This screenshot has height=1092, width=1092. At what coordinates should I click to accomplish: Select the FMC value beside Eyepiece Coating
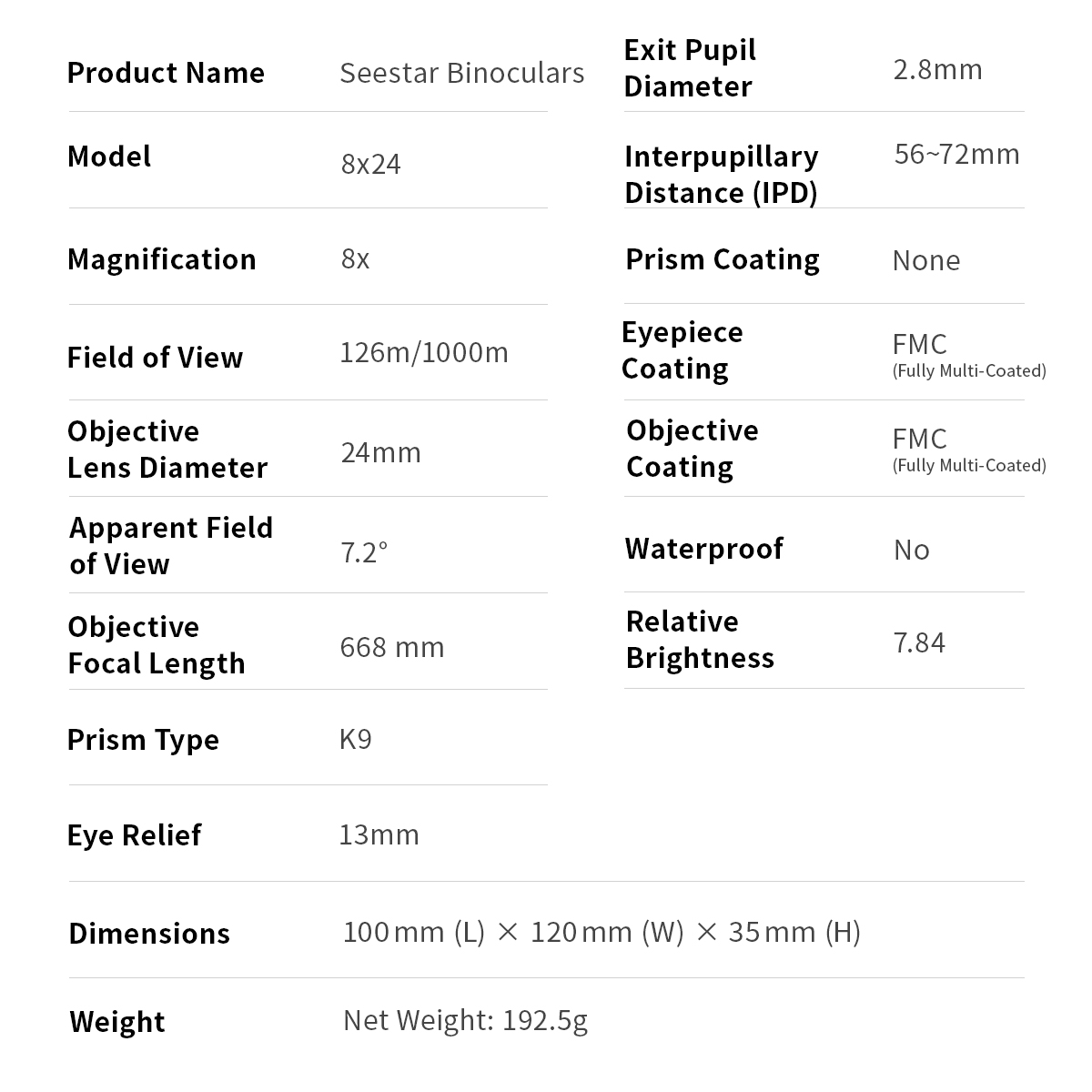coord(920,345)
